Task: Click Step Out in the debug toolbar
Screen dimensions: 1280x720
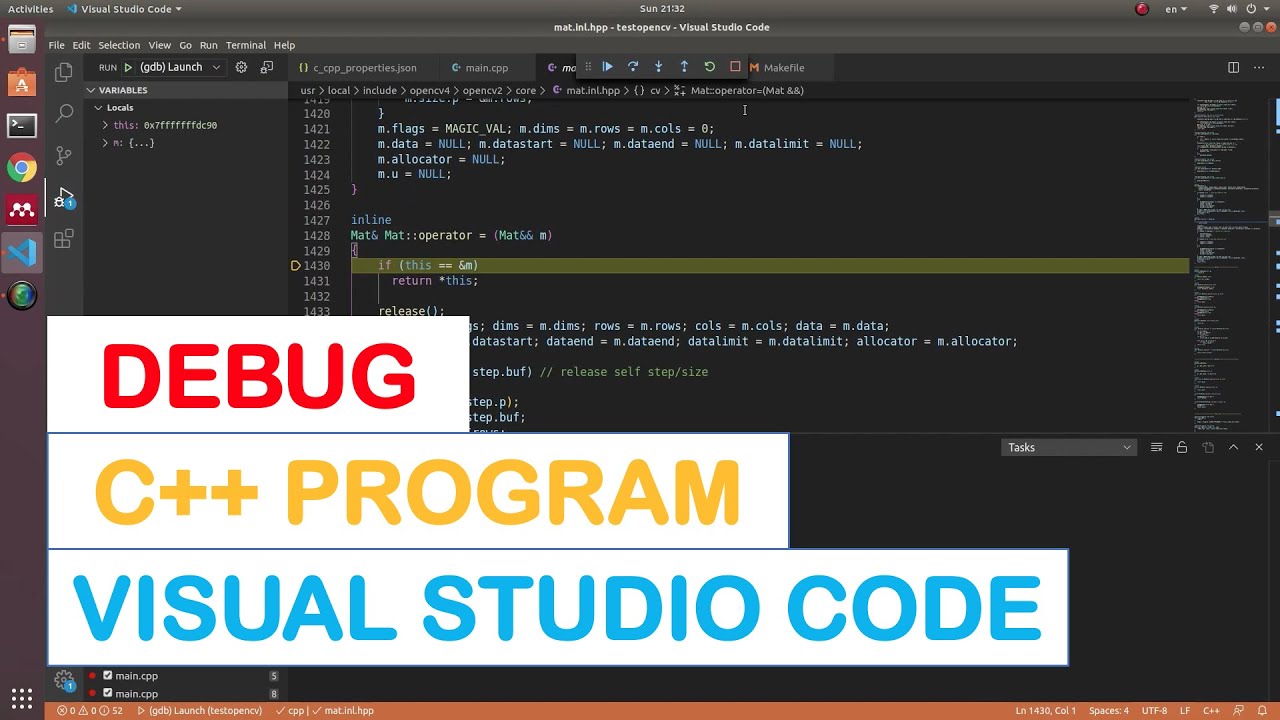Action: [684, 67]
